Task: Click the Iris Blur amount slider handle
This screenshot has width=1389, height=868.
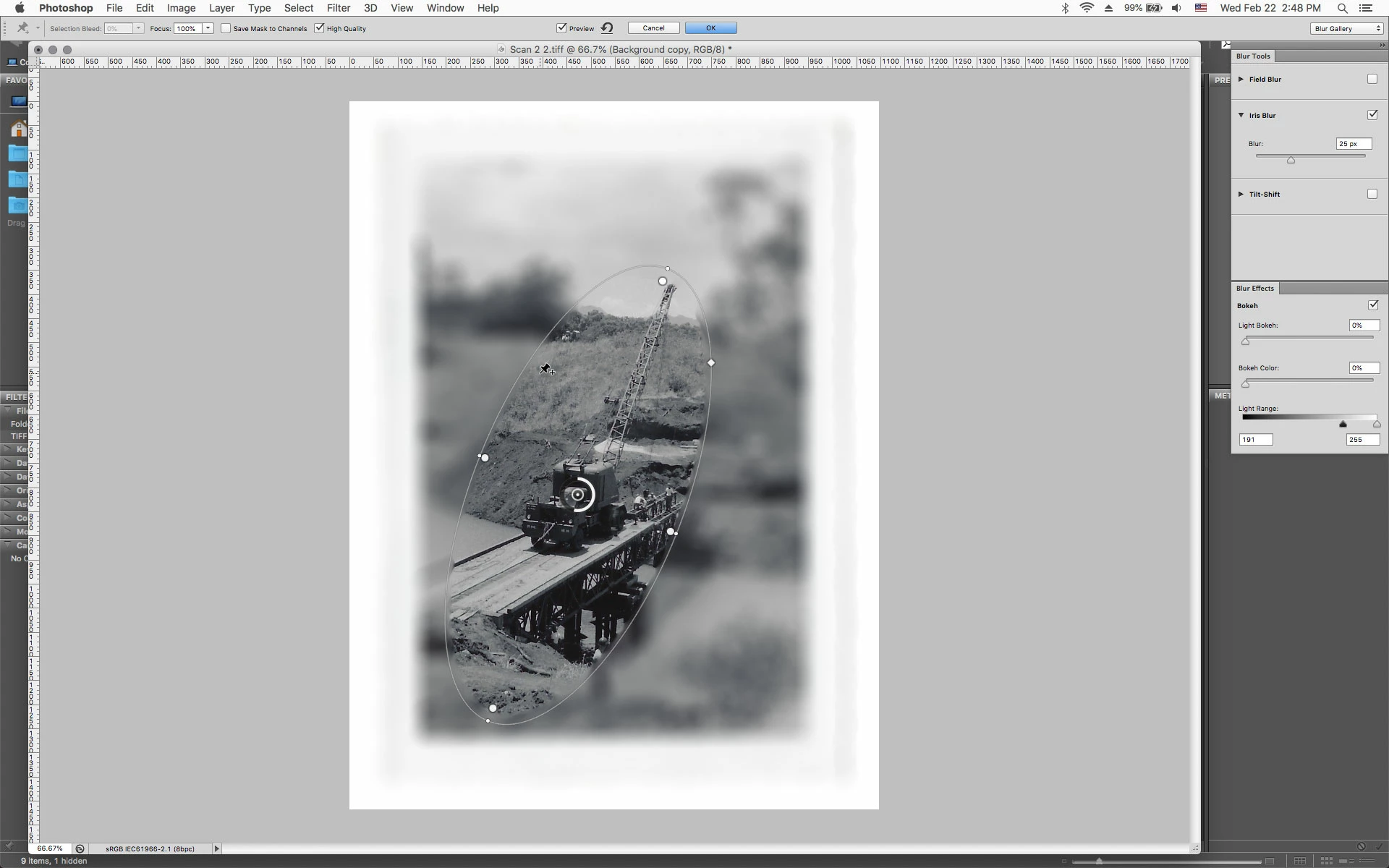Action: (x=1291, y=160)
